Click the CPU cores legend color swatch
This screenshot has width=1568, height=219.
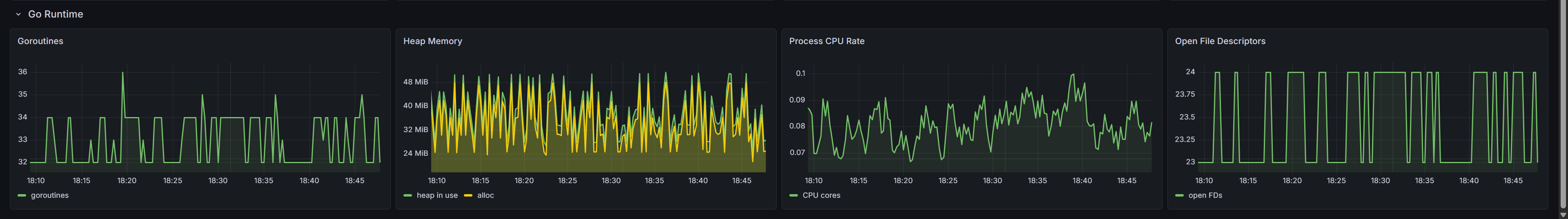point(793,195)
